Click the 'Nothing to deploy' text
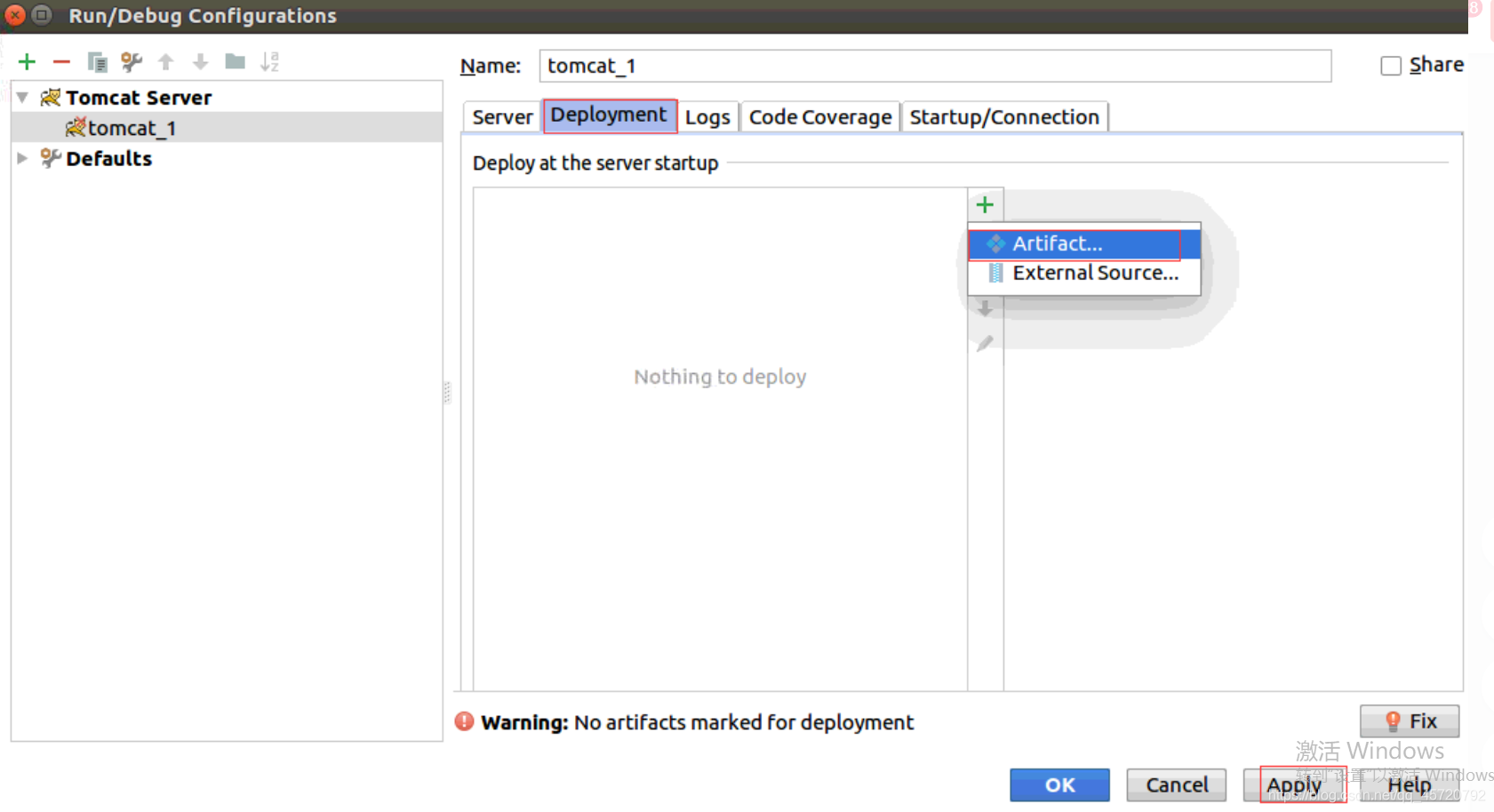The image size is (1494, 812). (720, 377)
